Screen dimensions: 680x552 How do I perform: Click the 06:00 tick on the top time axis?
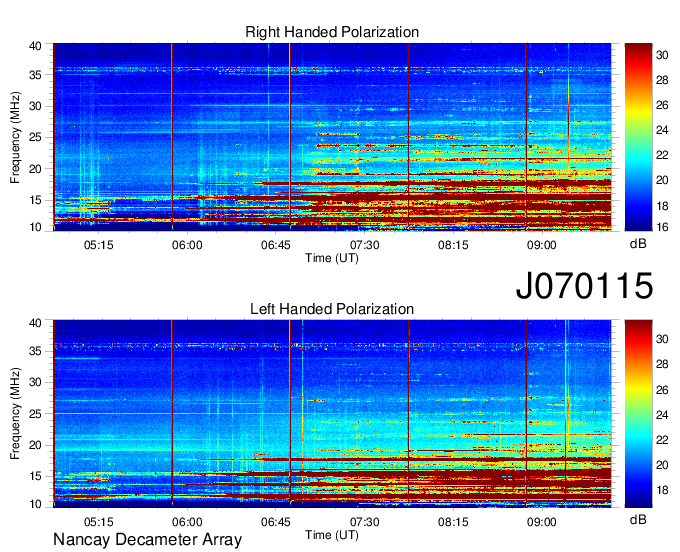[187, 245]
